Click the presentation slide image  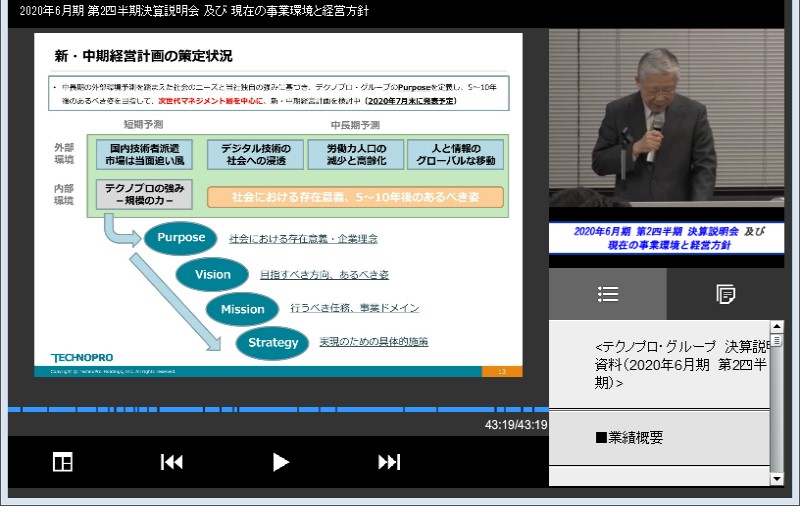tap(278, 205)
